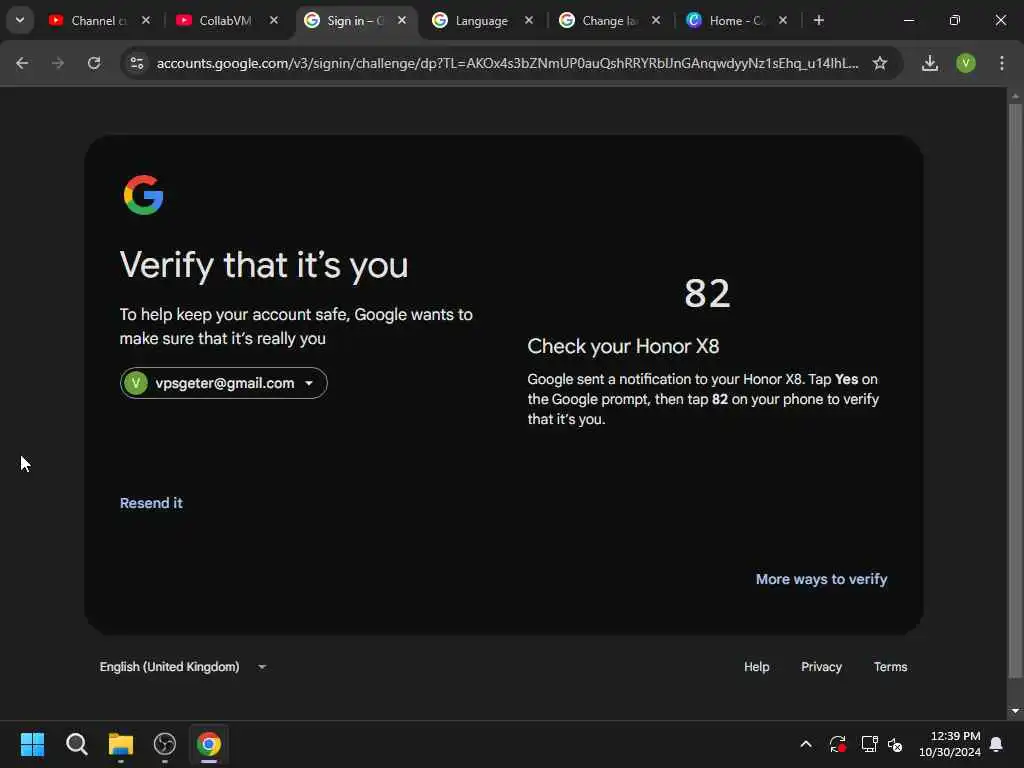The image size is (1024, 768).
Task: Click the forward navigation arrow
Action: pyautogui.click(x=58, y=63)
